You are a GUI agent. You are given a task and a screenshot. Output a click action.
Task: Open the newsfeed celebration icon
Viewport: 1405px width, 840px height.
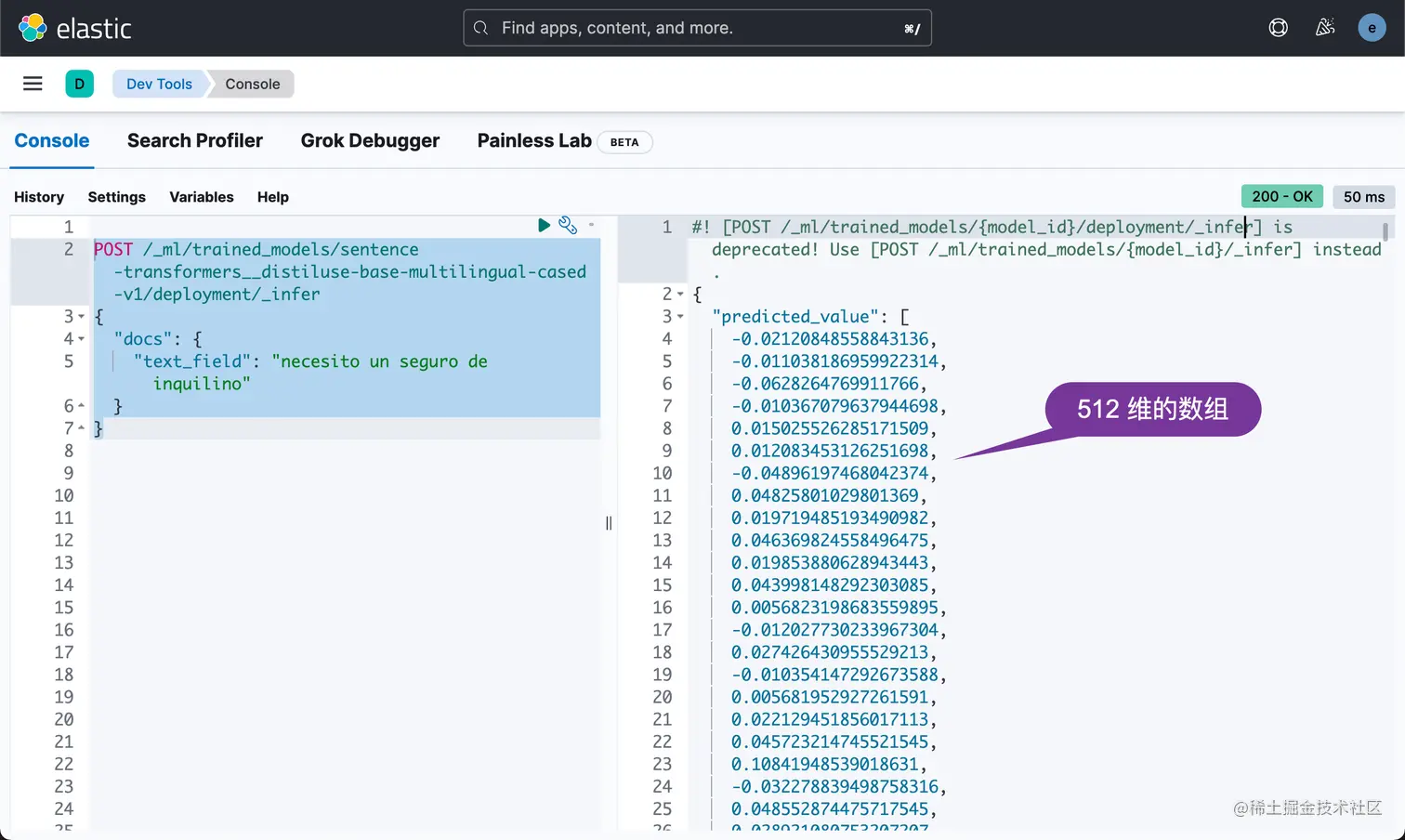point(1325,28)
